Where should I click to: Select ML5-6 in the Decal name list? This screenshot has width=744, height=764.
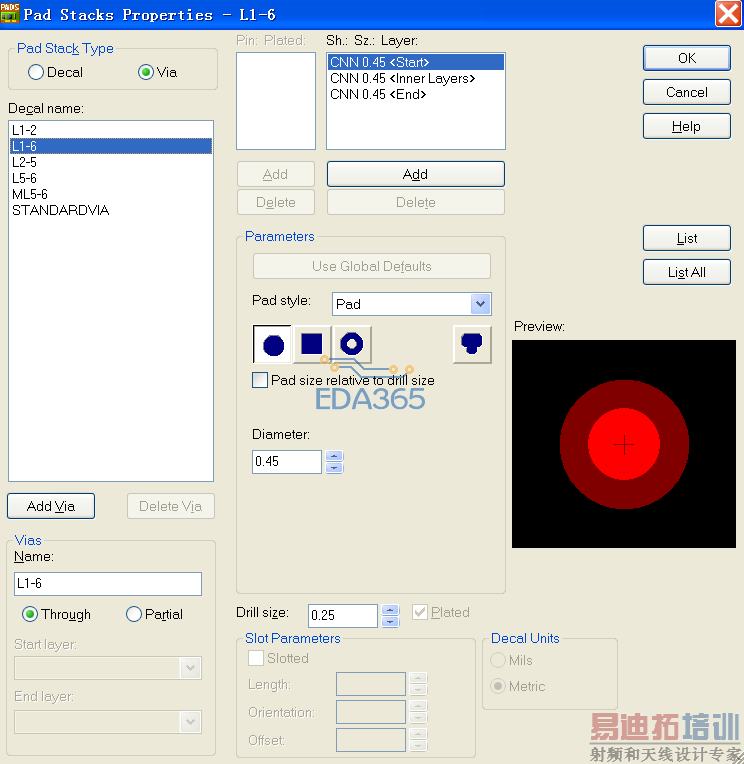click(111, 194)
